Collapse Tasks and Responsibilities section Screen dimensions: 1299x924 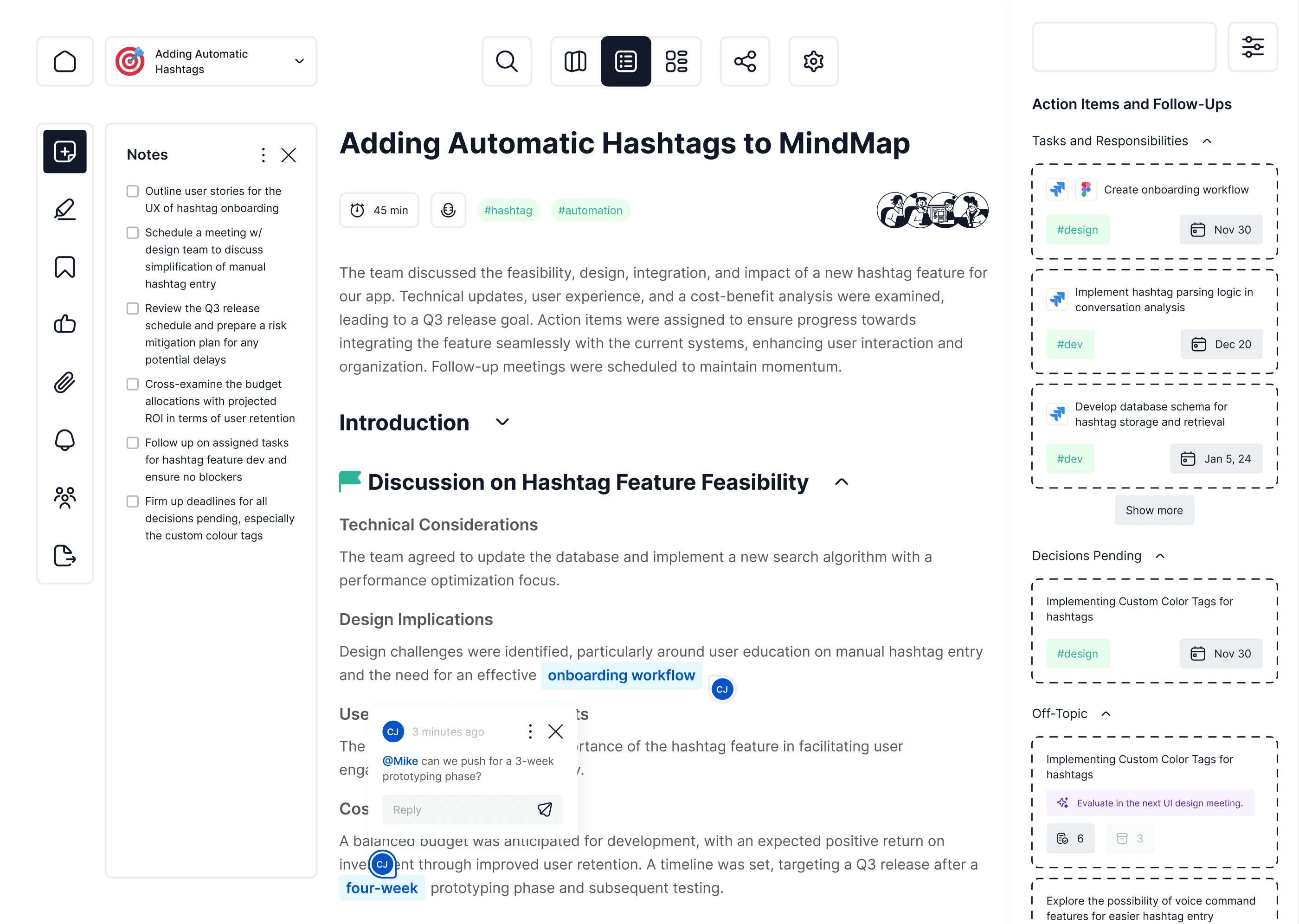(x=1206, y=141)
